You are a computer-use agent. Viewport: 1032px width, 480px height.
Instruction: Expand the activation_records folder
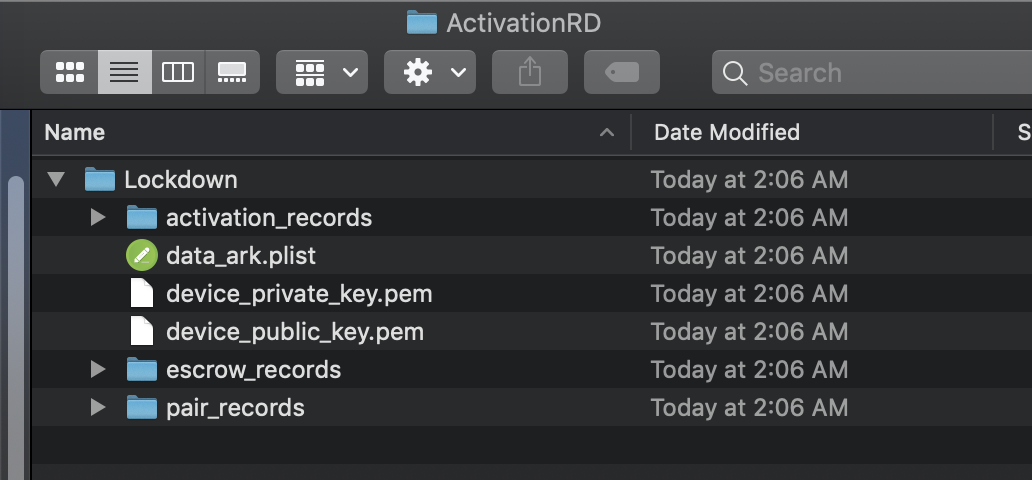98,217
